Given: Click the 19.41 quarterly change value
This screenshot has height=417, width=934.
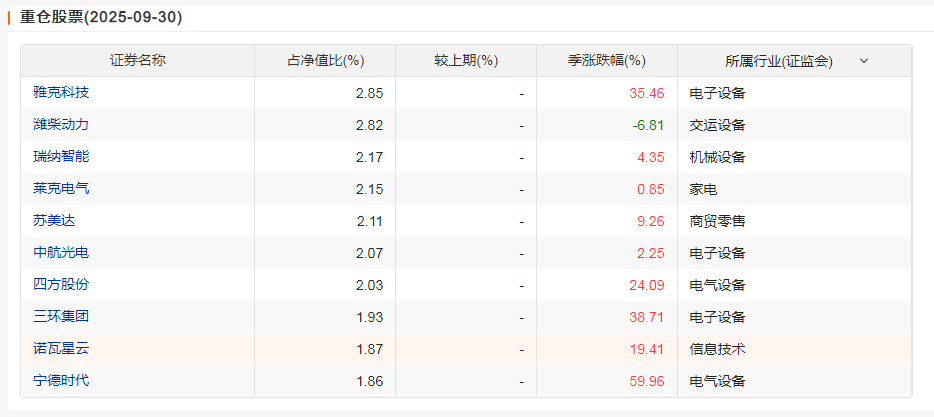Looking at the screenshot, I should point(647,349).
